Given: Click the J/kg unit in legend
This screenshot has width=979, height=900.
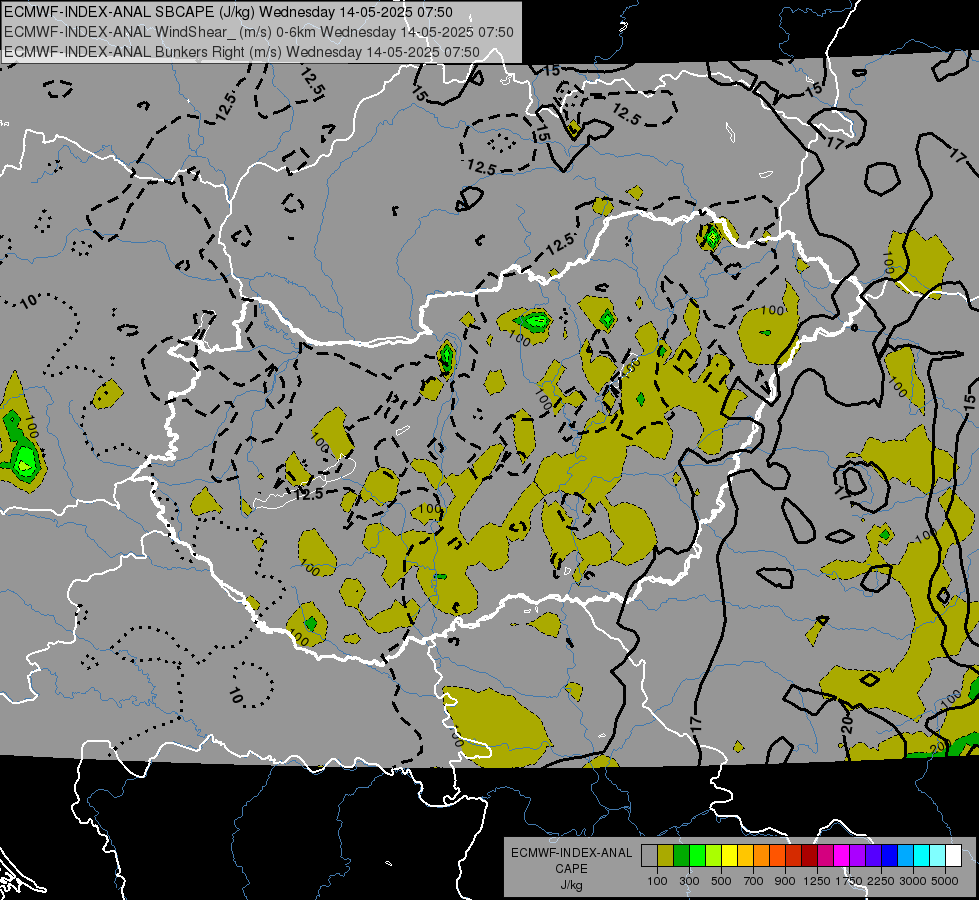Looking at the screenshot, I should coord(571,885).
